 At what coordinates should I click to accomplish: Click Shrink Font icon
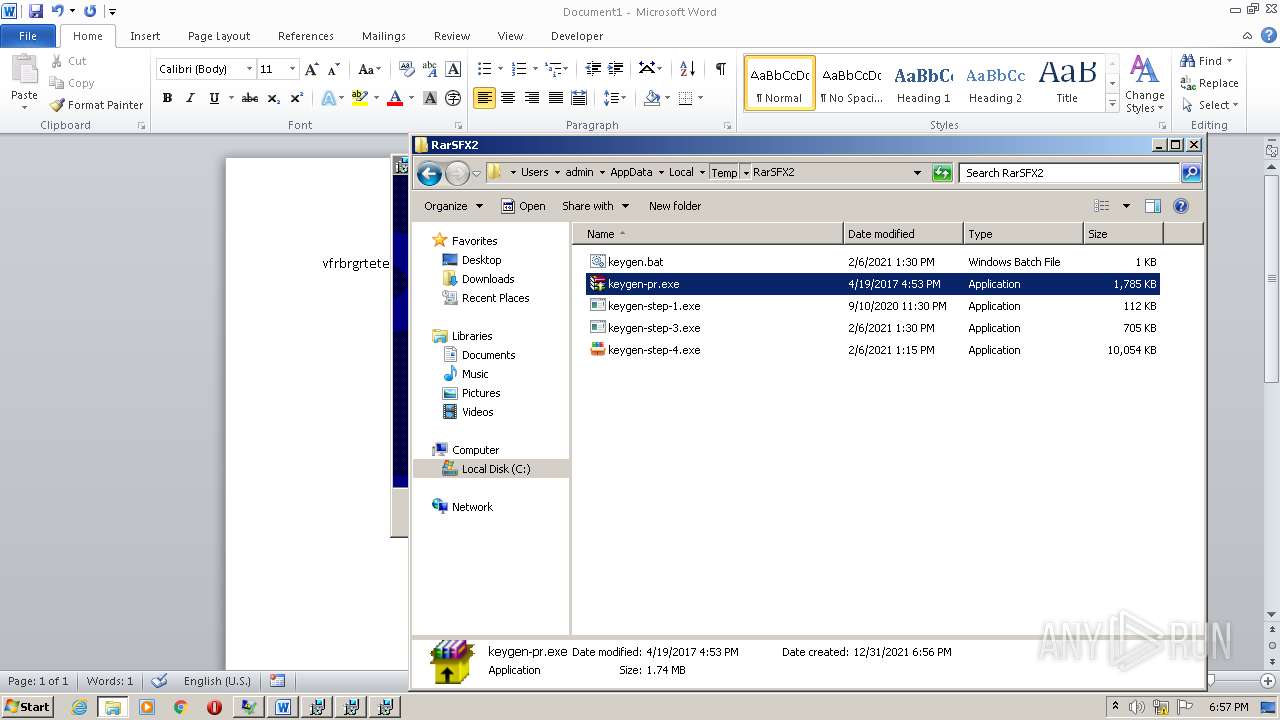(335, 69)
